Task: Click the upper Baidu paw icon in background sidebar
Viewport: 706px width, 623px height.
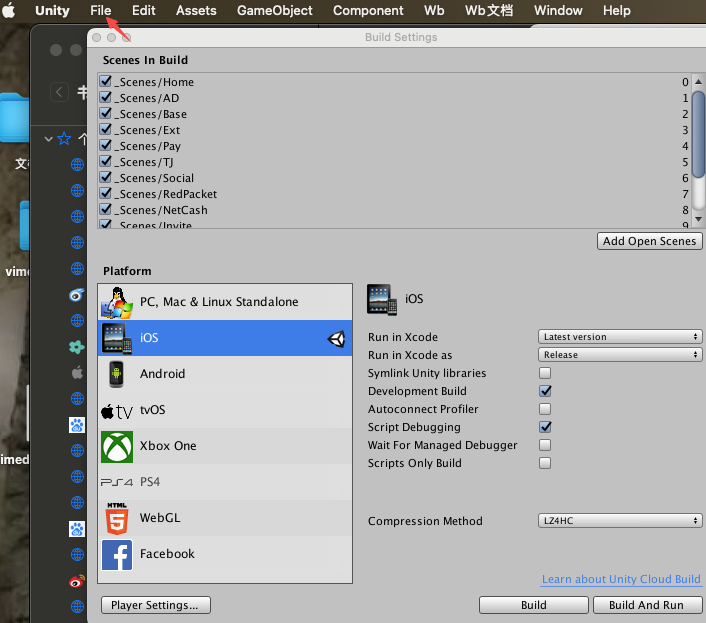Action: point(77,425)
